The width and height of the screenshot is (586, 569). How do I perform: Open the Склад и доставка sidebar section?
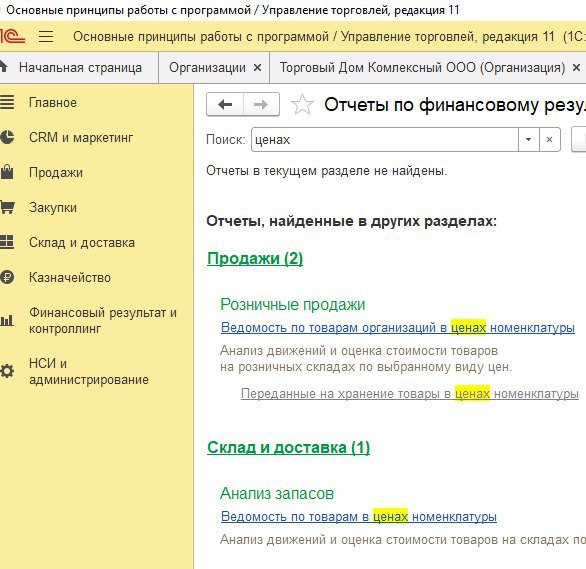[82, 242]
